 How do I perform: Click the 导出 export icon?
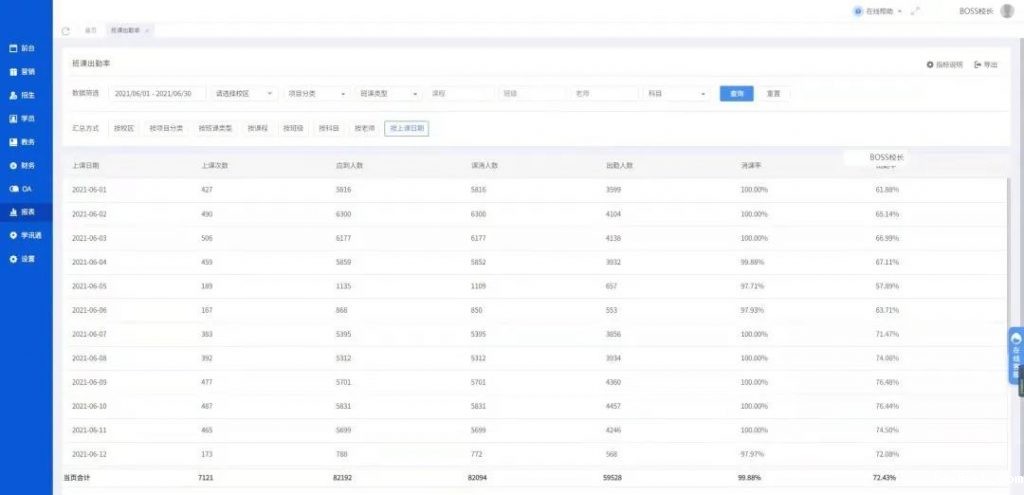click(x=985, y=64)
